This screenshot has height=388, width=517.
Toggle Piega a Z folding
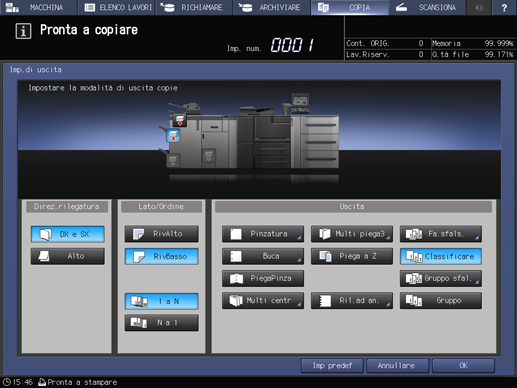coord(352,256)
